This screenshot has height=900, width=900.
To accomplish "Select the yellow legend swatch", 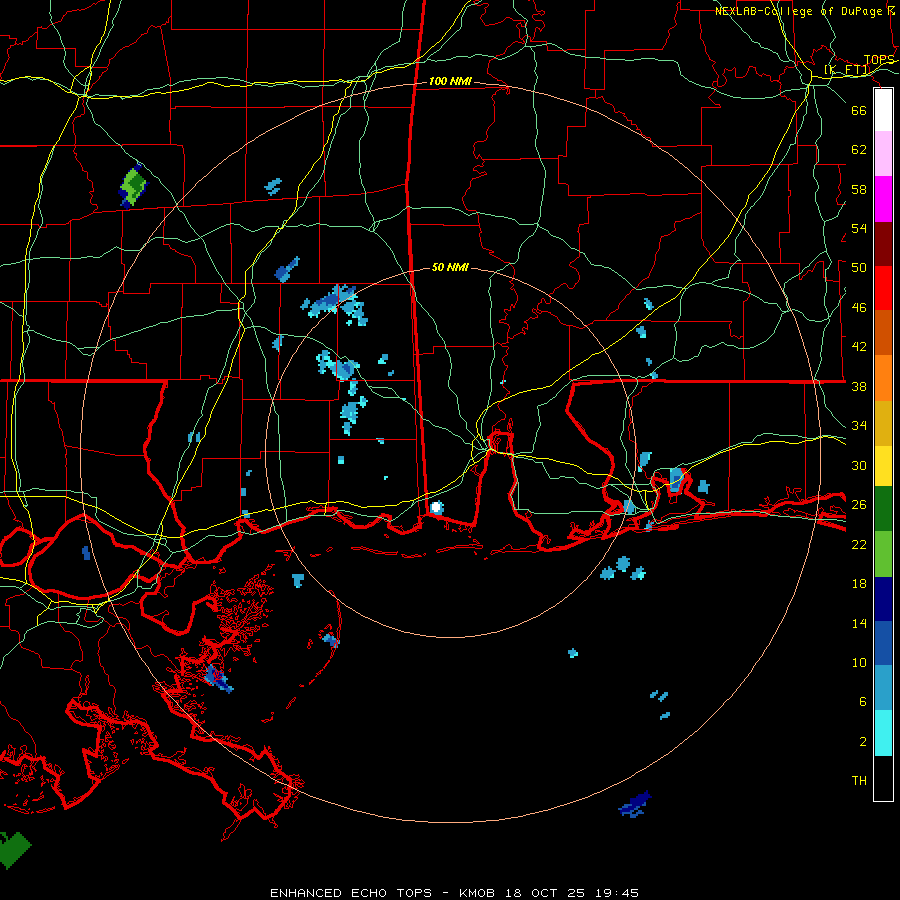I will coord(883,466).
